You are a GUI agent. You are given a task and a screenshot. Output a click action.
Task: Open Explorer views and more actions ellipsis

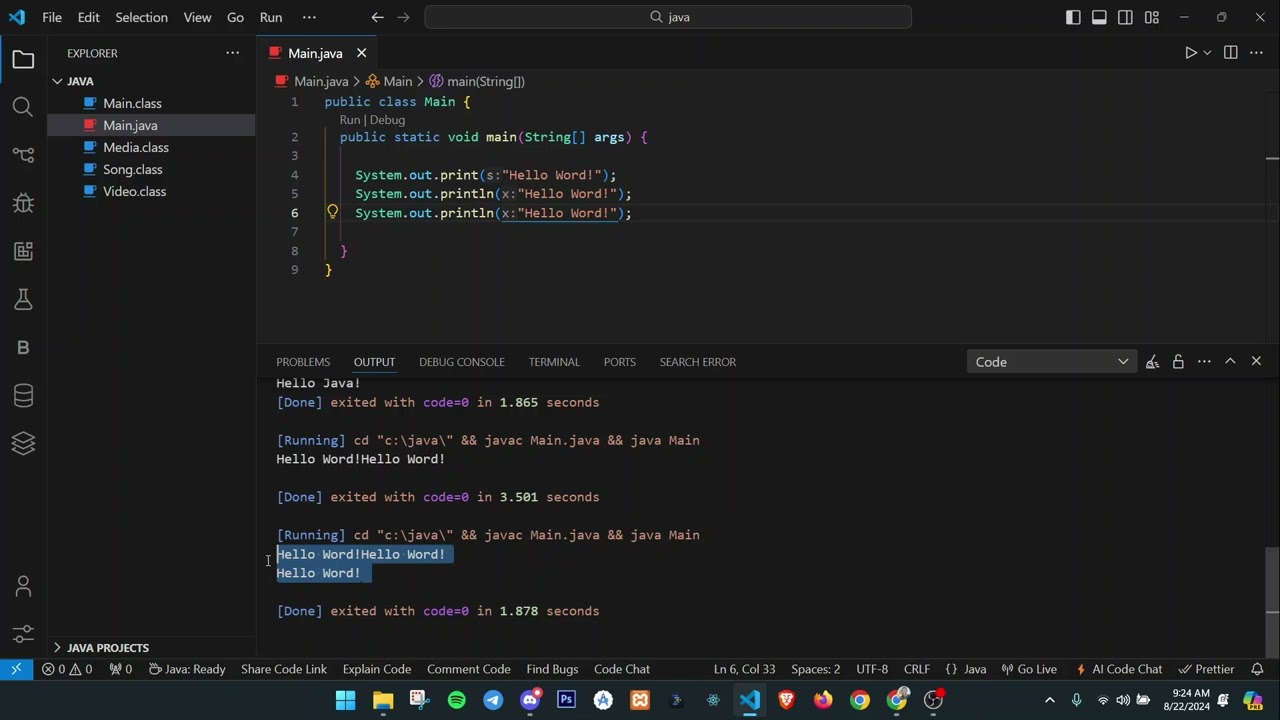click(x=232, y=53)
